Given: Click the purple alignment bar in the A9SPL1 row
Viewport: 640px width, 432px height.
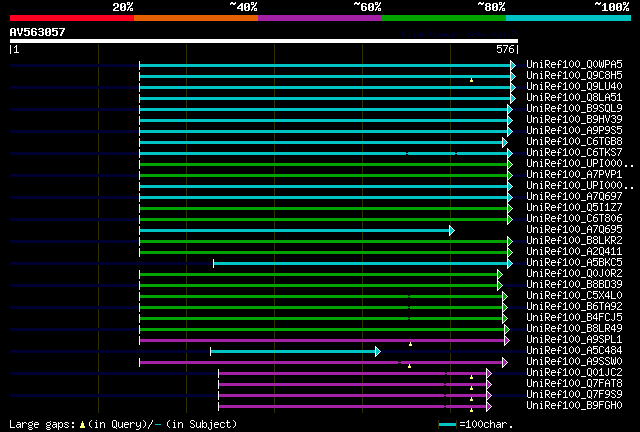Looking at the screenshot, I should click(322, 341).
